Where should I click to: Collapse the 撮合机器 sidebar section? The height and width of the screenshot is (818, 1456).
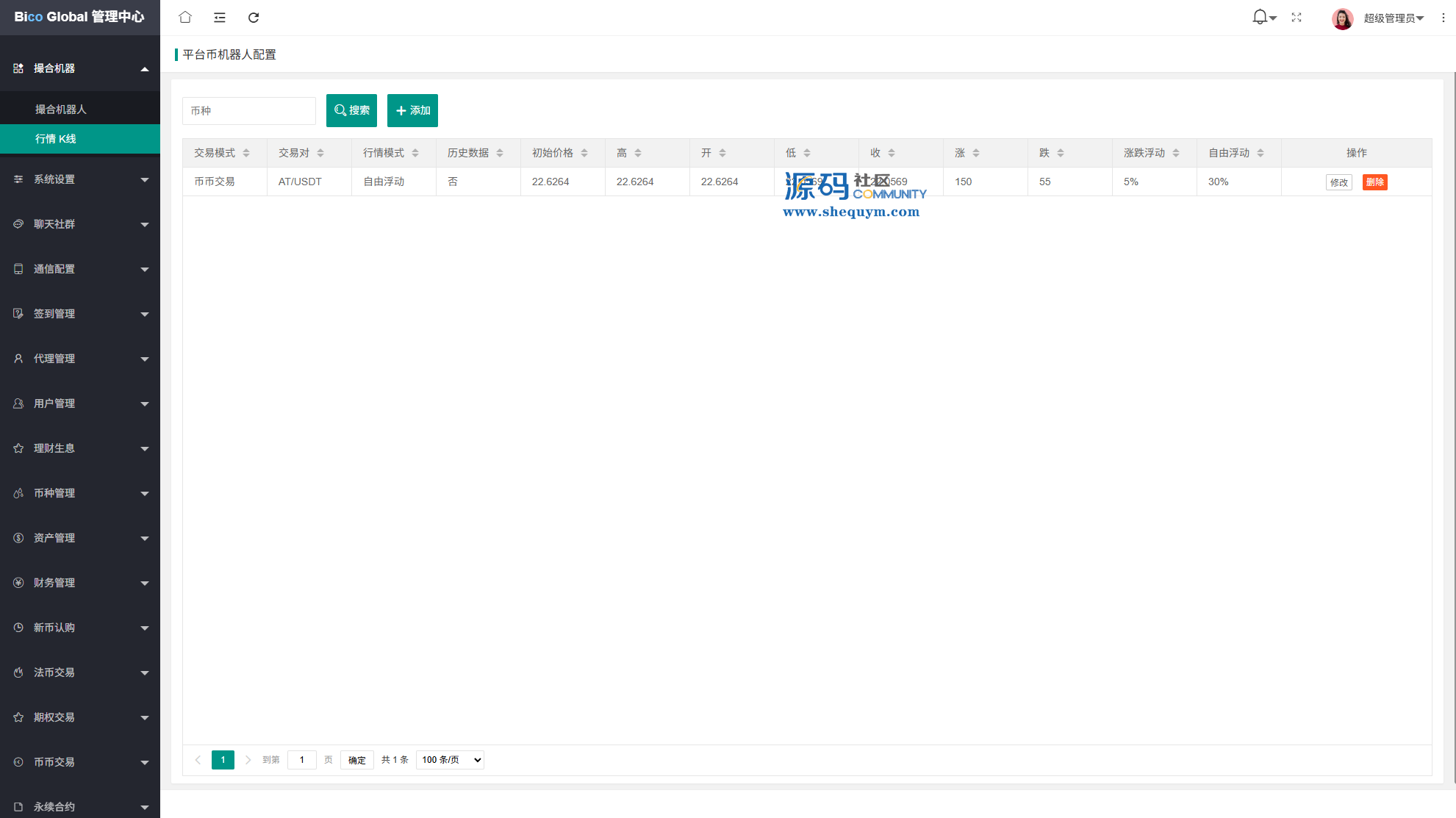[79, 68]
